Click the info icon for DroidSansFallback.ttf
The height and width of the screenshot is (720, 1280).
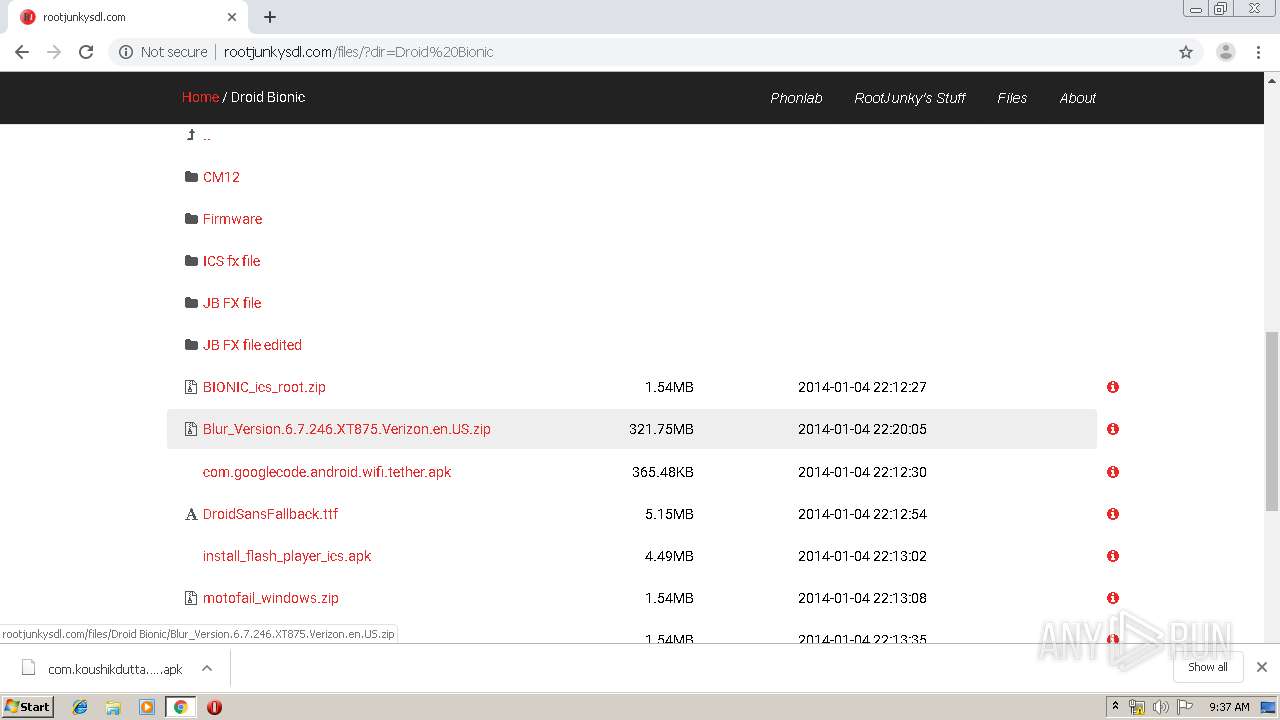pyautogui.click(x=1112, y=514)
